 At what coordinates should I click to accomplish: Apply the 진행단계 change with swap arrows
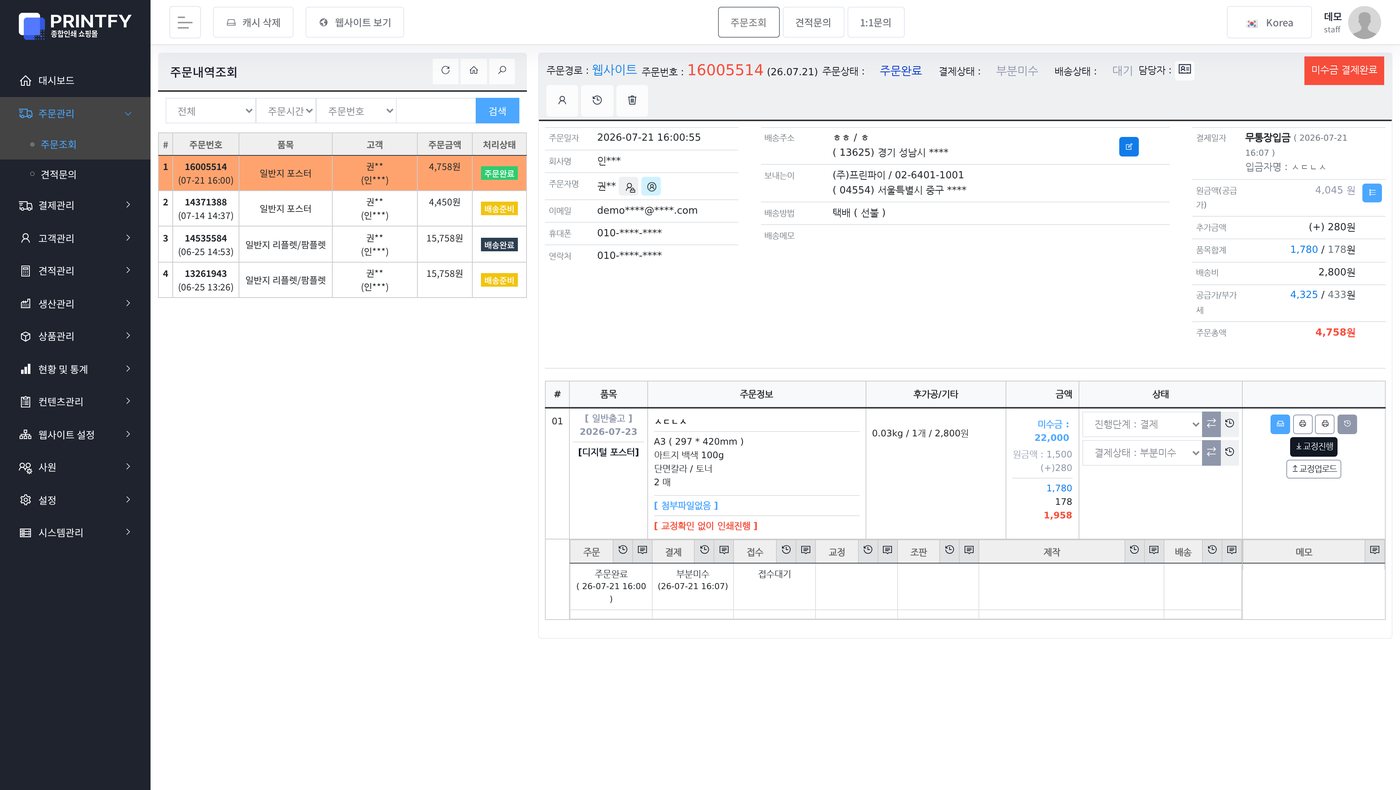click(1211, 424)
